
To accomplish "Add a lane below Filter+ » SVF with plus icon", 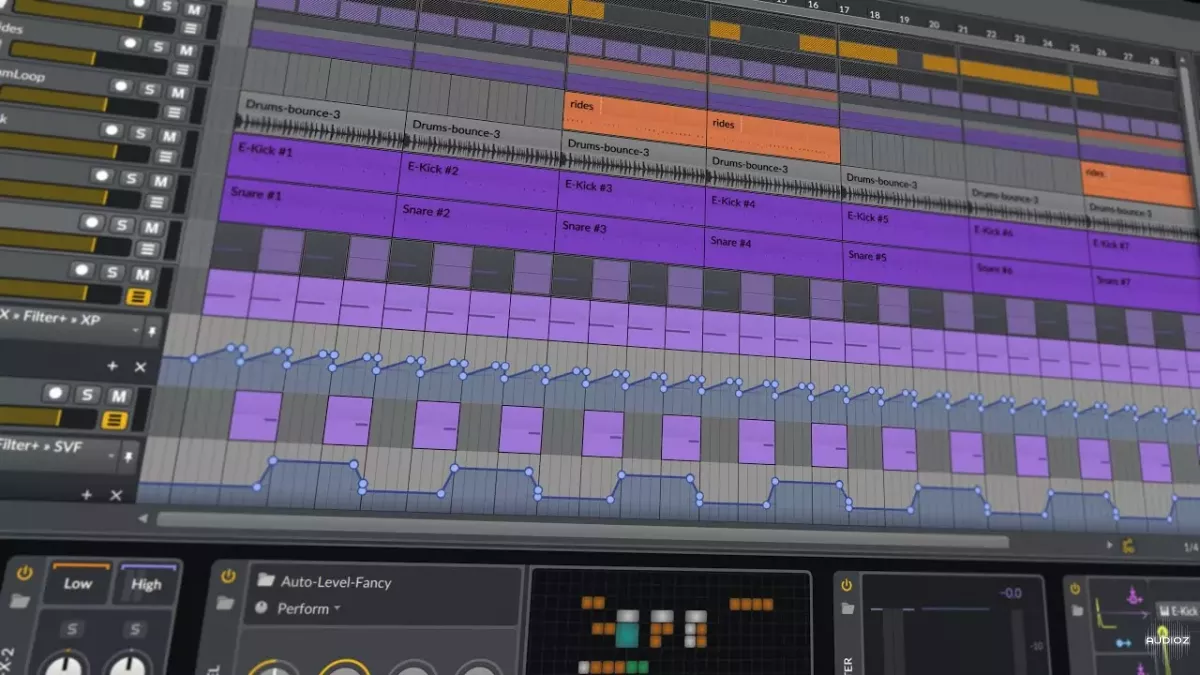I will pos(87,494).
